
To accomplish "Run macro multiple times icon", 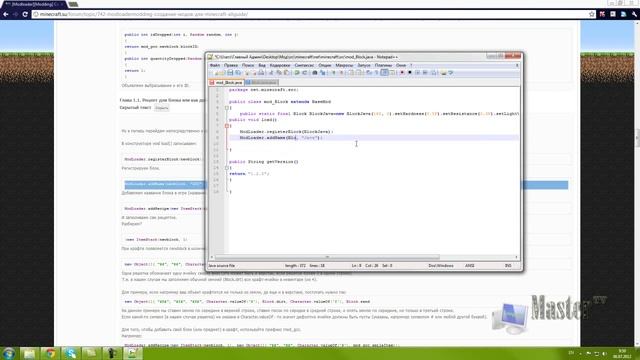I will 425,73.
